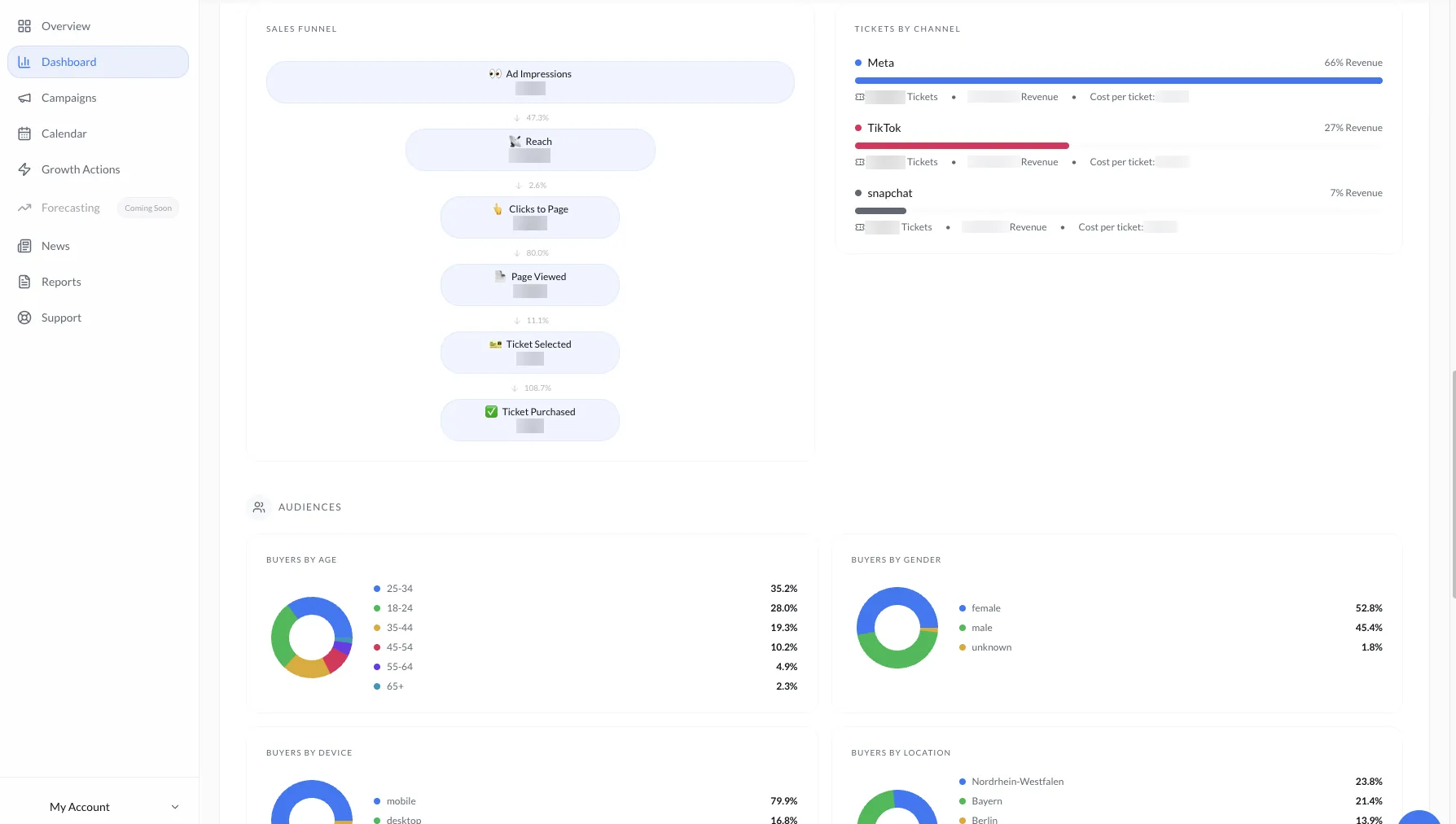The image size is (1456, 824).
Task: Click the green checkmark on Ticket Purchased
Action: pos(491,412)
